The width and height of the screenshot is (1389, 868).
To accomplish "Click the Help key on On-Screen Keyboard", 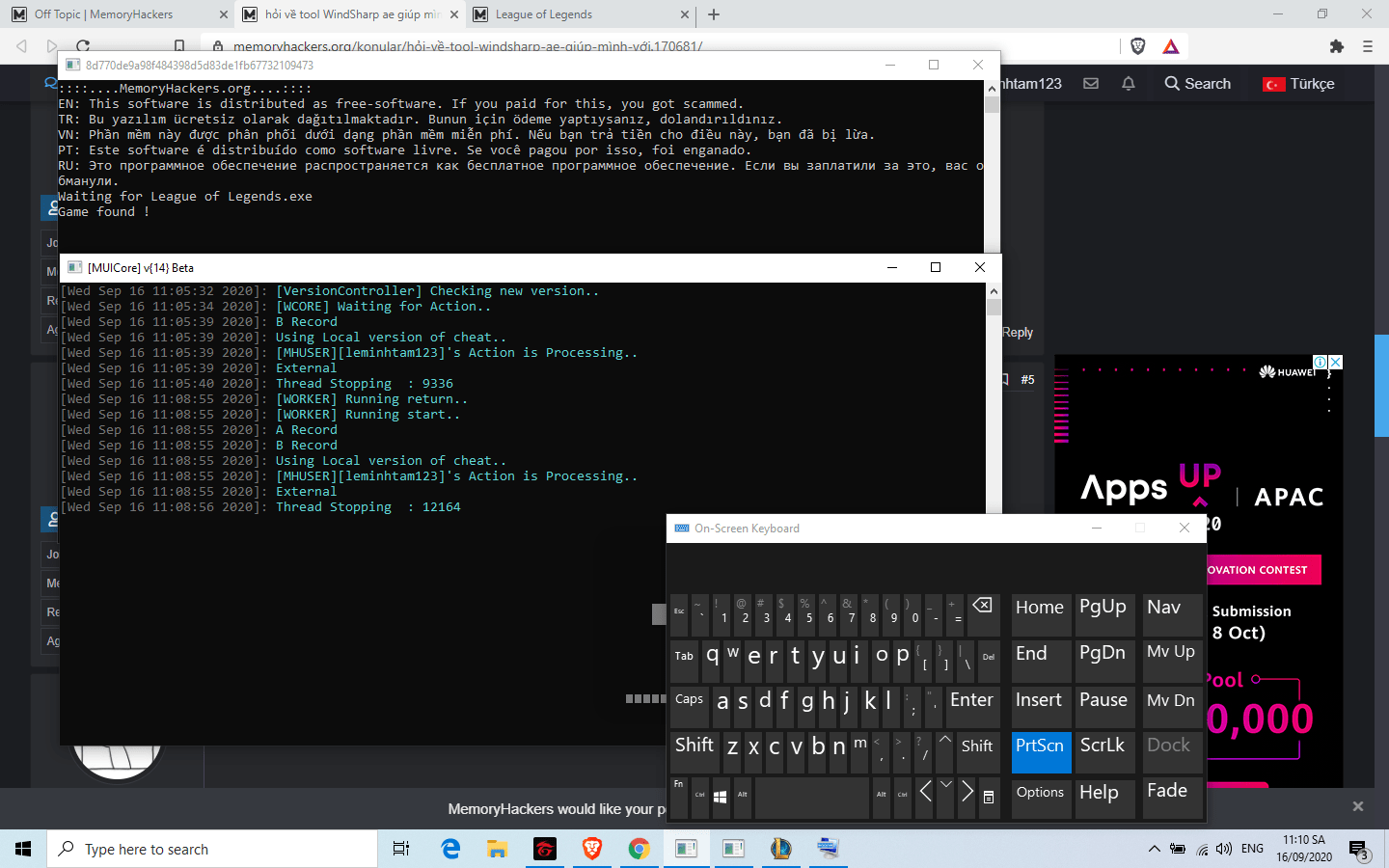I will click(x=1105, y=798).
